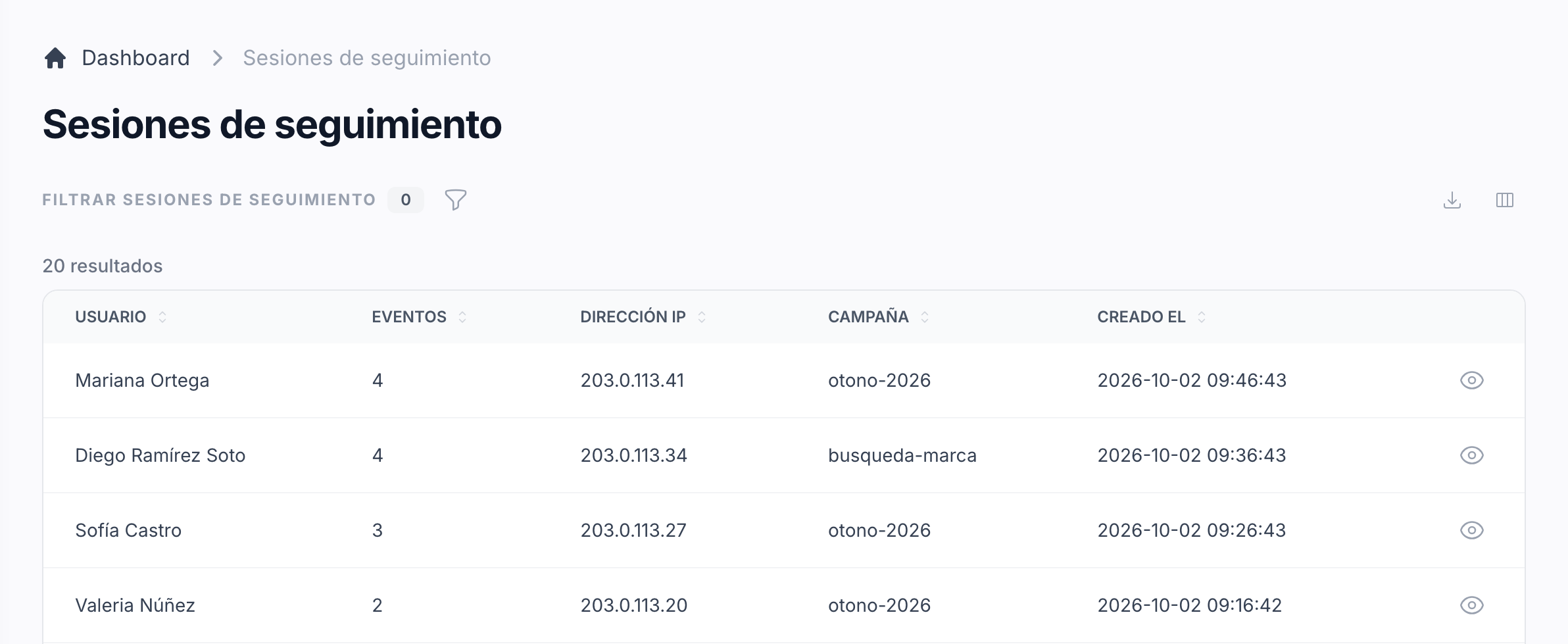Image resolution: width=1568 pixels, height=644 pixels.
Task: Select the Valeria Núñez user cell
Action: 135,605
